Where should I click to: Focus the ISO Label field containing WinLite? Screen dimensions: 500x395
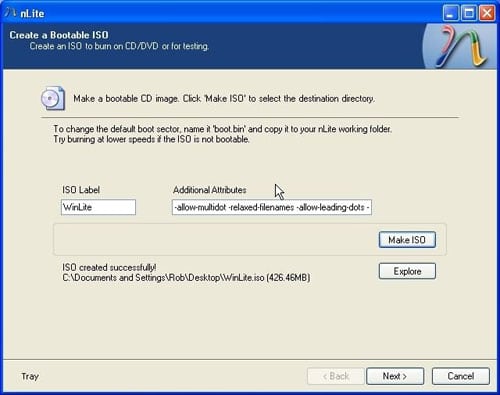pos(98,207)
